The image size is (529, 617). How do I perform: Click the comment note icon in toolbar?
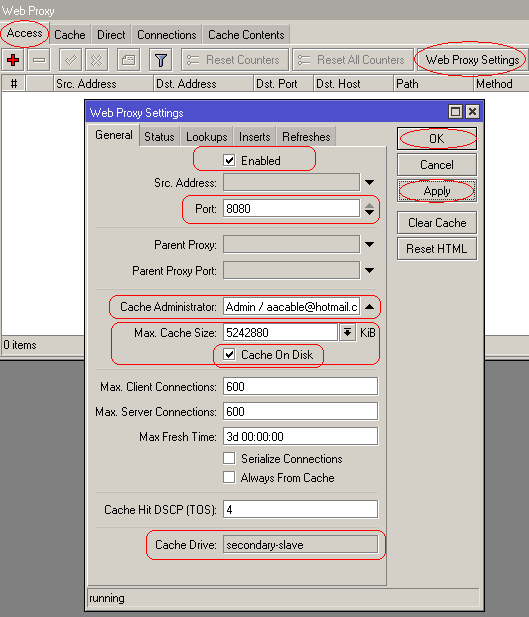[x=128, y=60]
